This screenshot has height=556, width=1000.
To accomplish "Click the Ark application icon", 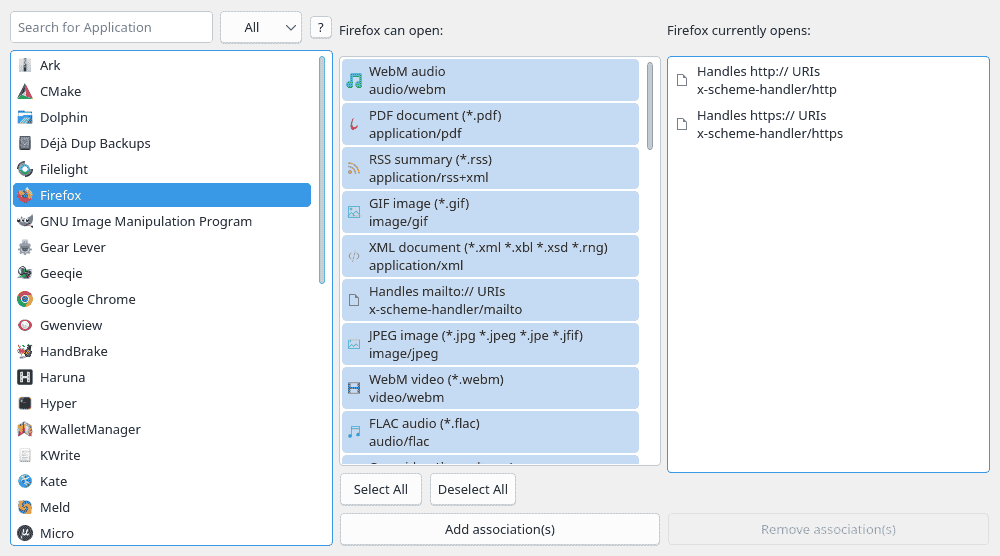I will 25,65.
